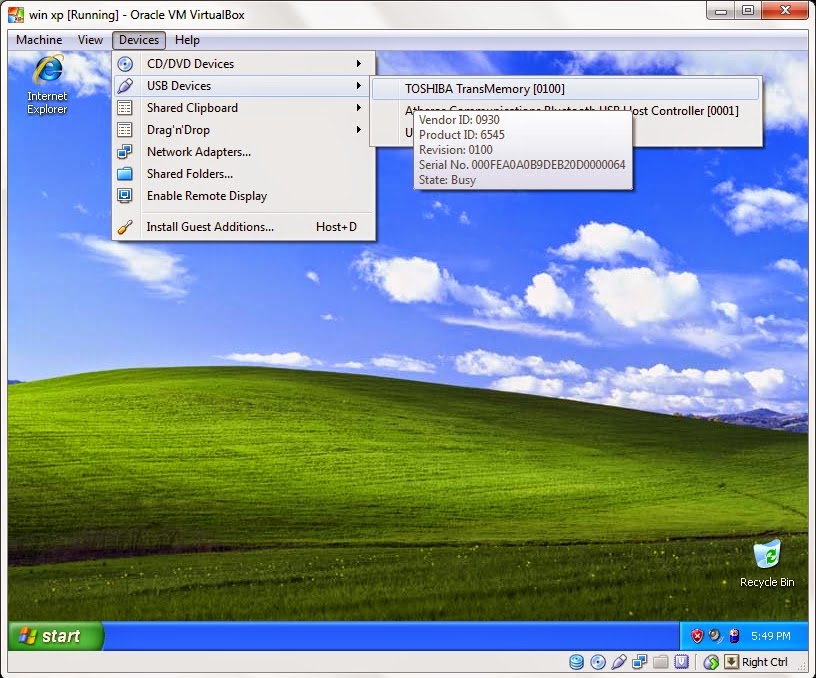Screen dimensions: 816x678
Task: Click the XP start button
Action: click(x=56, y=636)
